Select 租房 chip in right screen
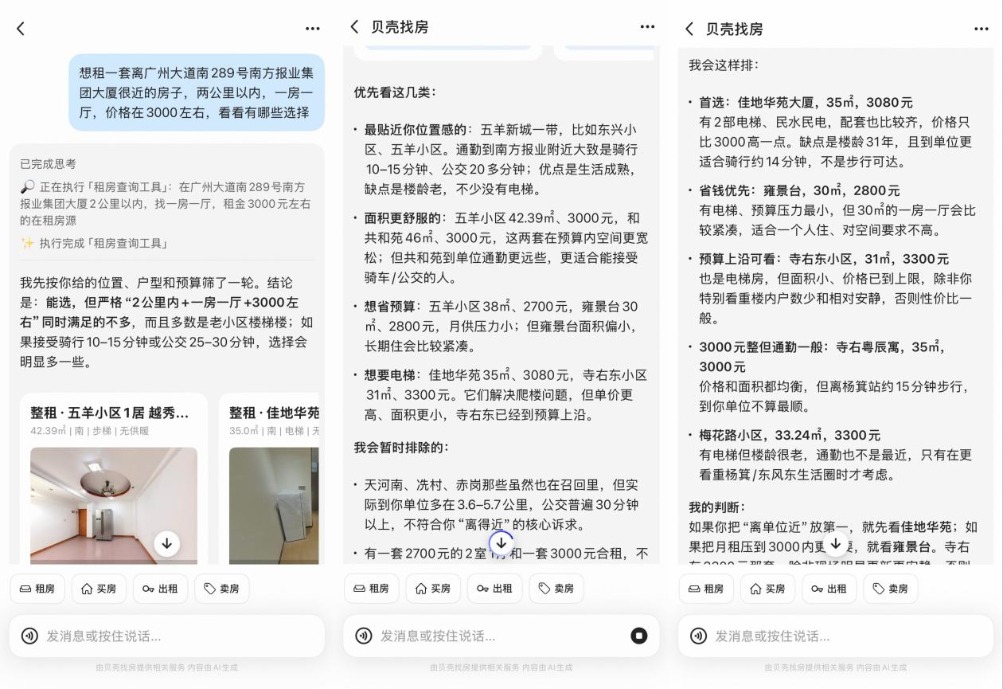 pyautogui.click(x=706, y=589)
